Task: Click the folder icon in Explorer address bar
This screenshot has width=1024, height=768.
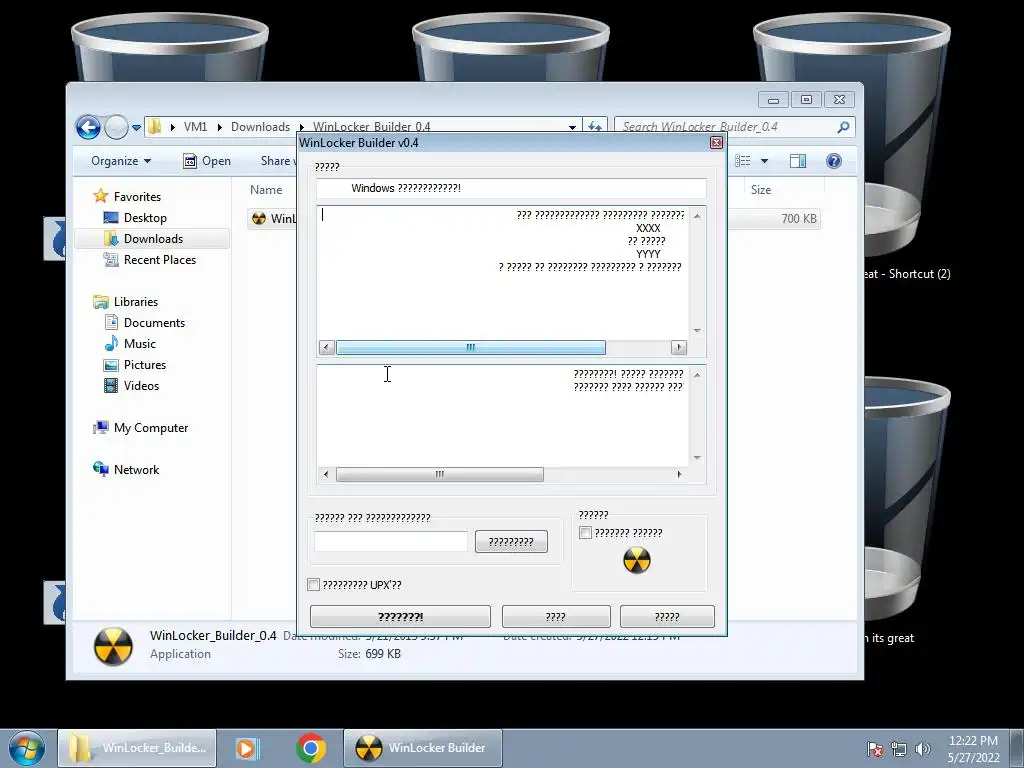Action: [x=155, y=127]
